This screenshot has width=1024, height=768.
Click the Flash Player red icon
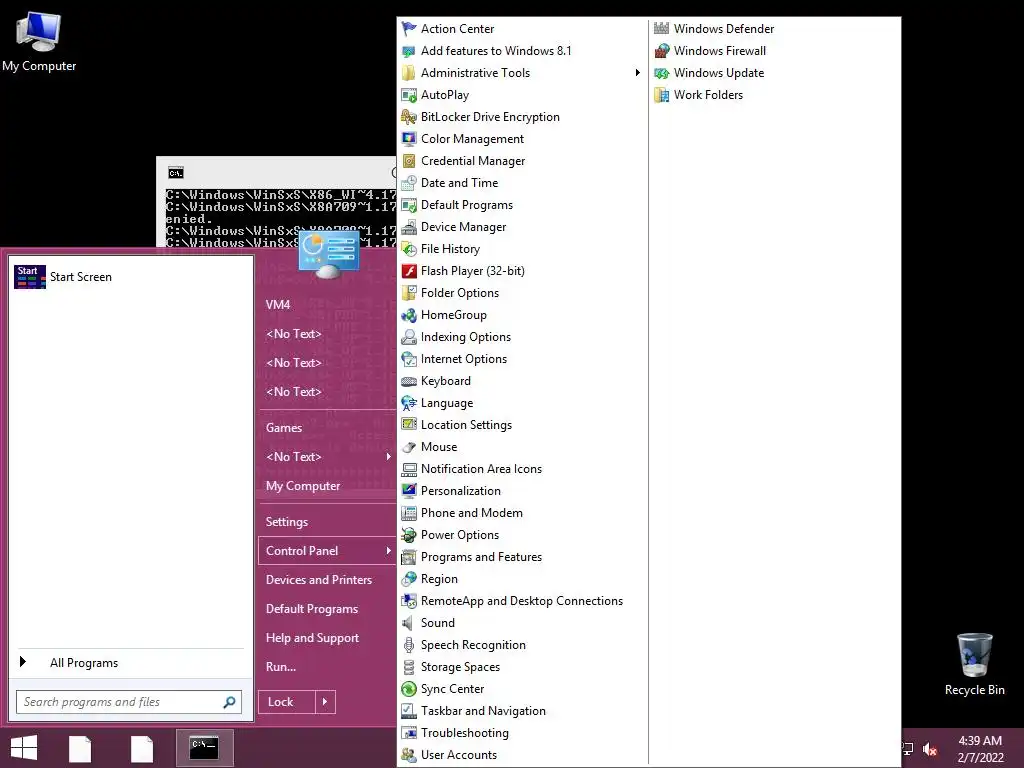409,270
